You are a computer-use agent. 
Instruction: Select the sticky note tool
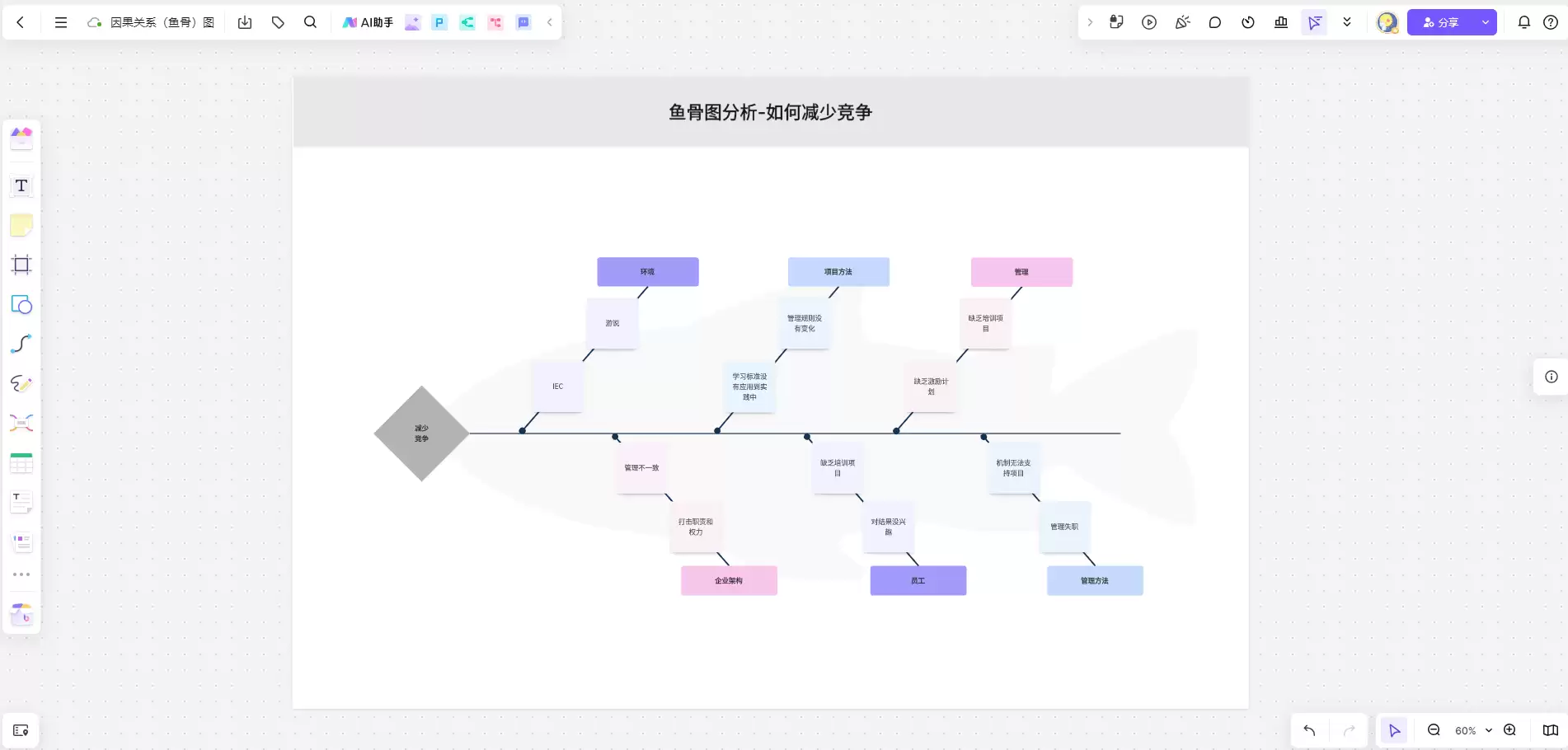click(21, 225)
